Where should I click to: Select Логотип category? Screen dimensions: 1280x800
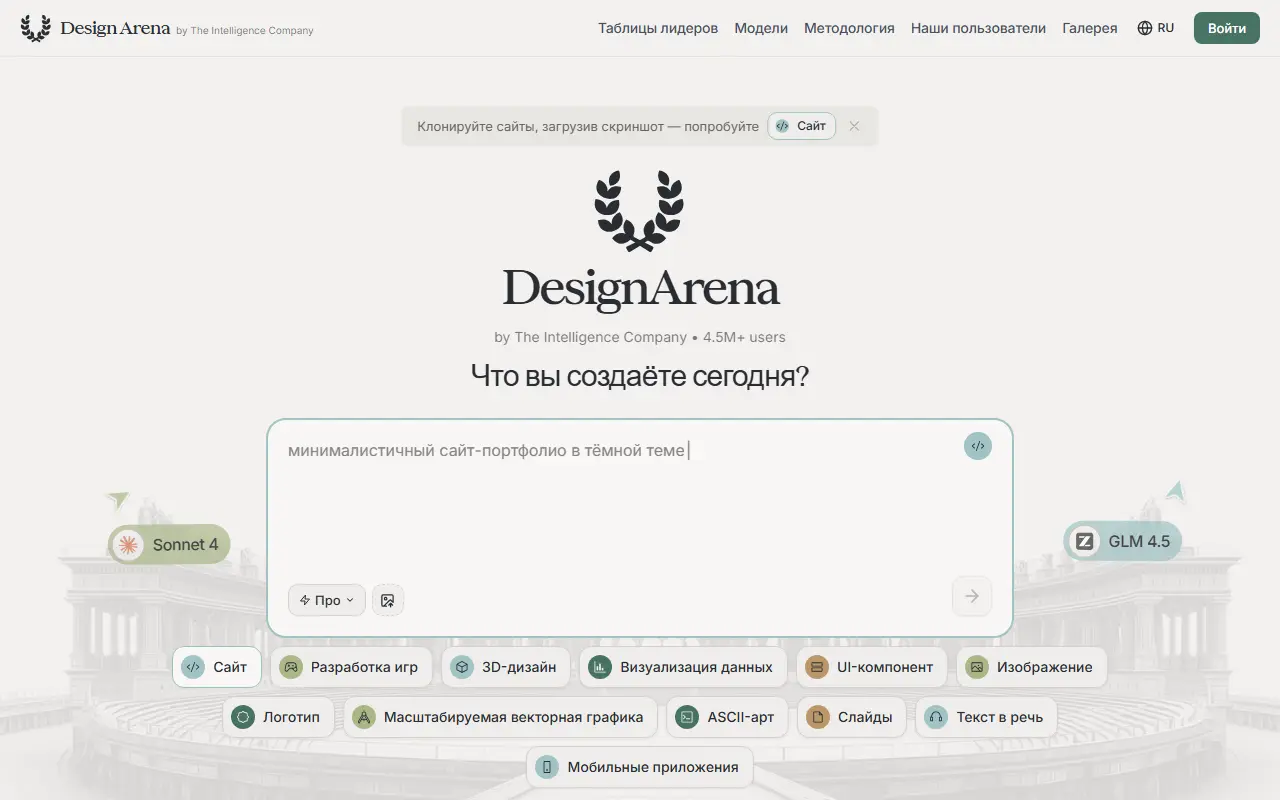point(278,717)
